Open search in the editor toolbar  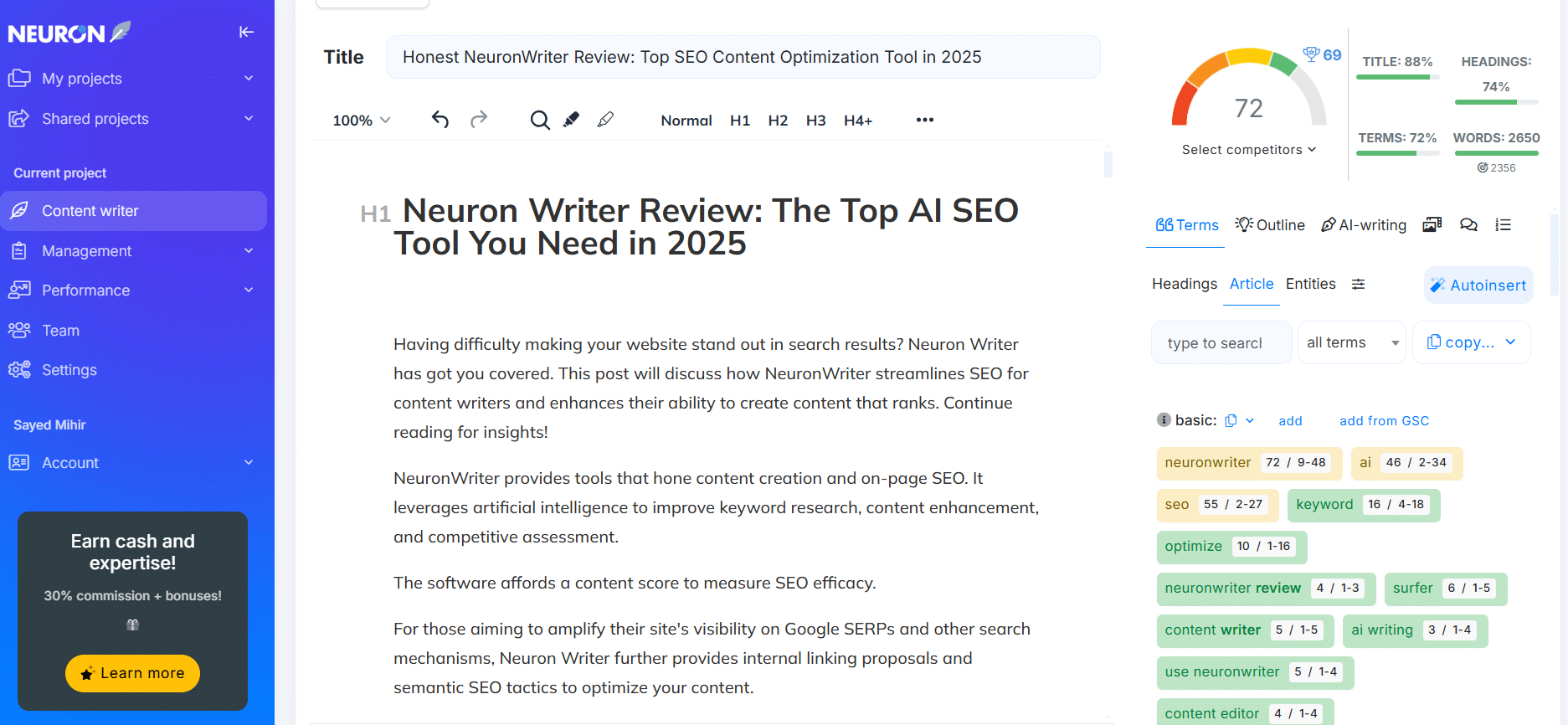click(540, 120)
